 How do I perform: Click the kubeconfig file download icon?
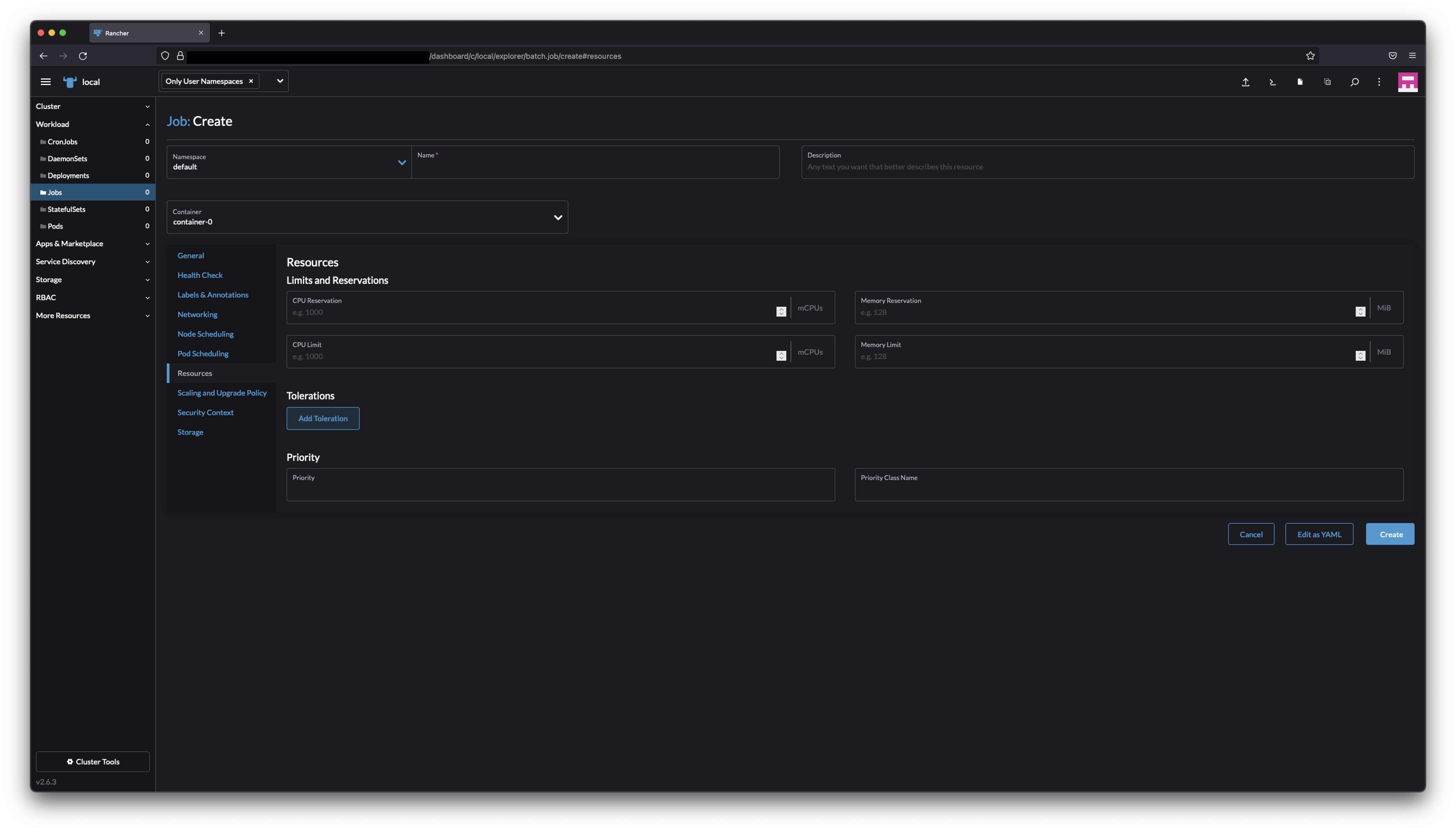(1299, 82)
